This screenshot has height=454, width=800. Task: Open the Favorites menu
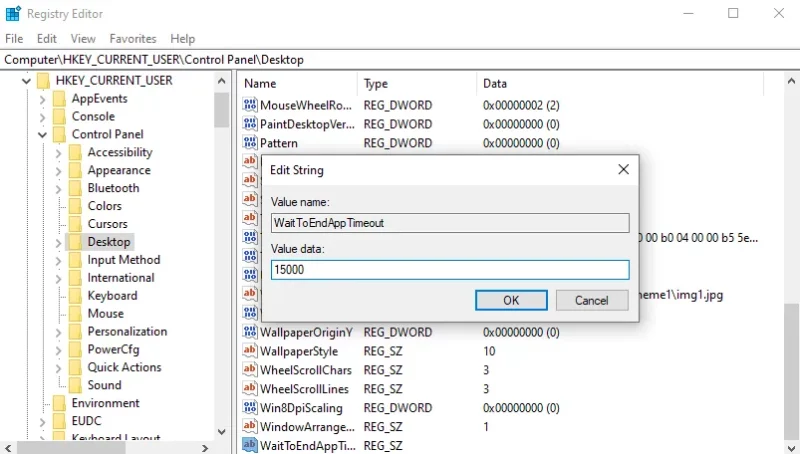133,39
